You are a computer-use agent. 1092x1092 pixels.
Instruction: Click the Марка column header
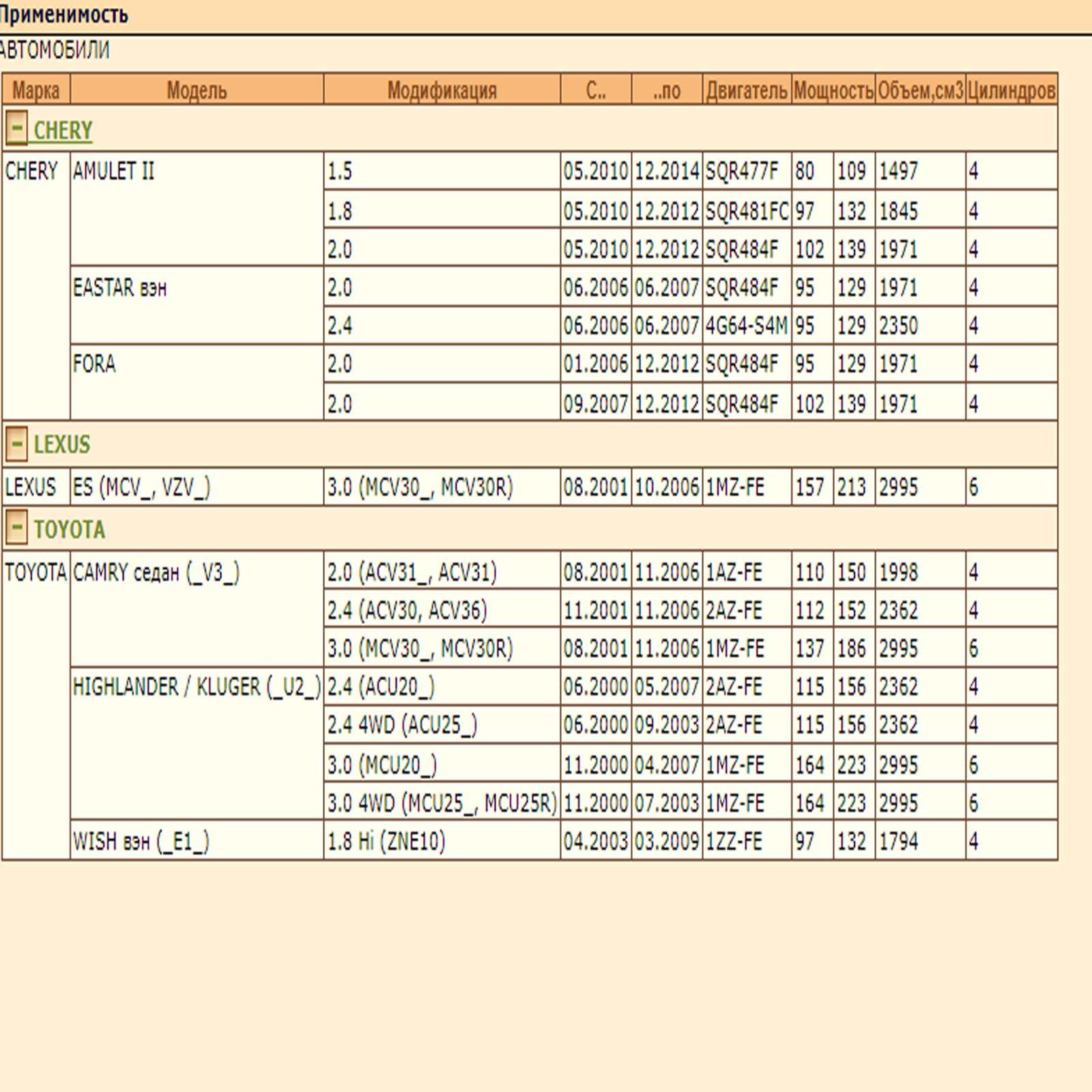36,89
